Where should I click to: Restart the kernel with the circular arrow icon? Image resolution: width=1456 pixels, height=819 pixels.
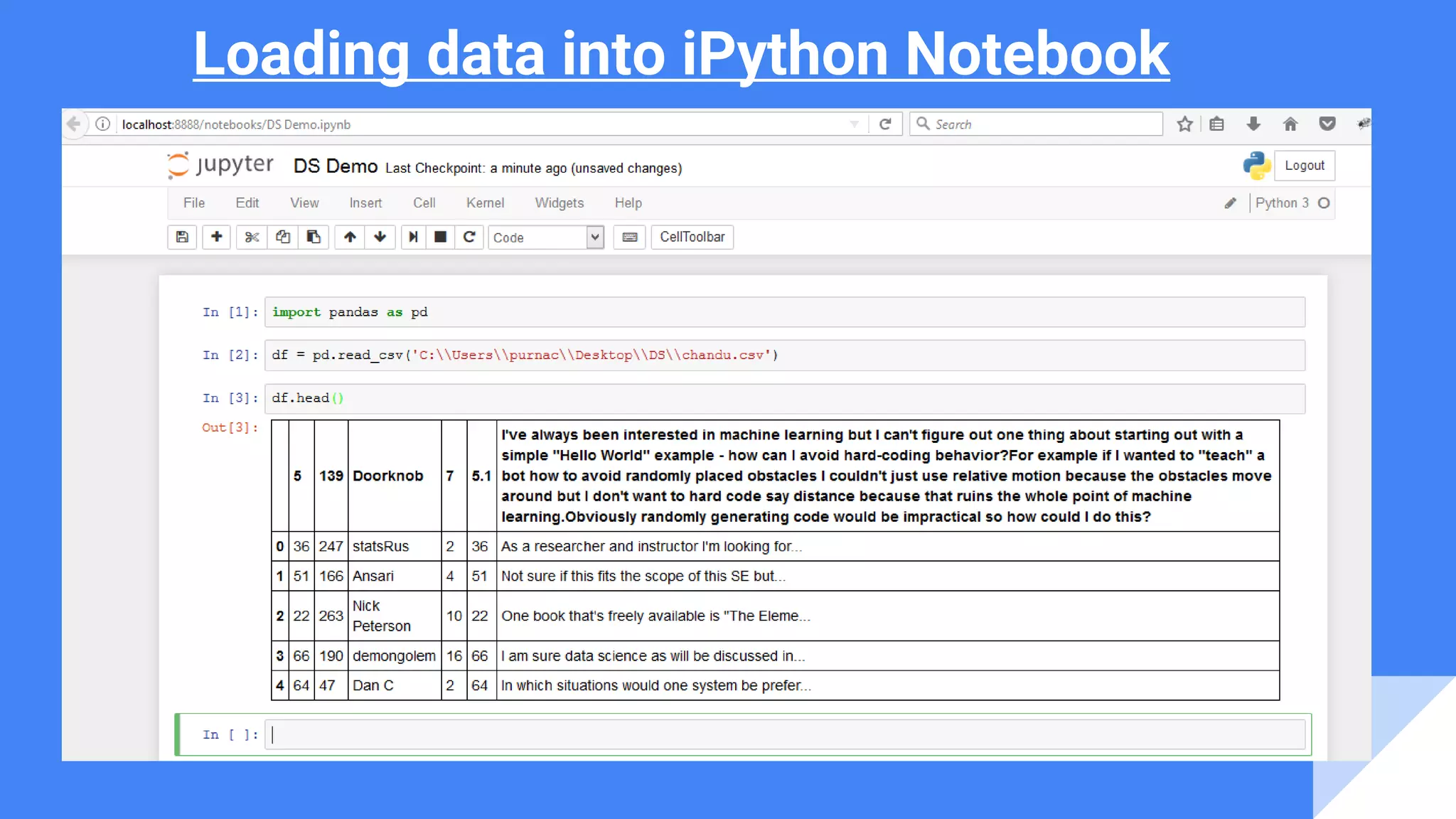469,237
